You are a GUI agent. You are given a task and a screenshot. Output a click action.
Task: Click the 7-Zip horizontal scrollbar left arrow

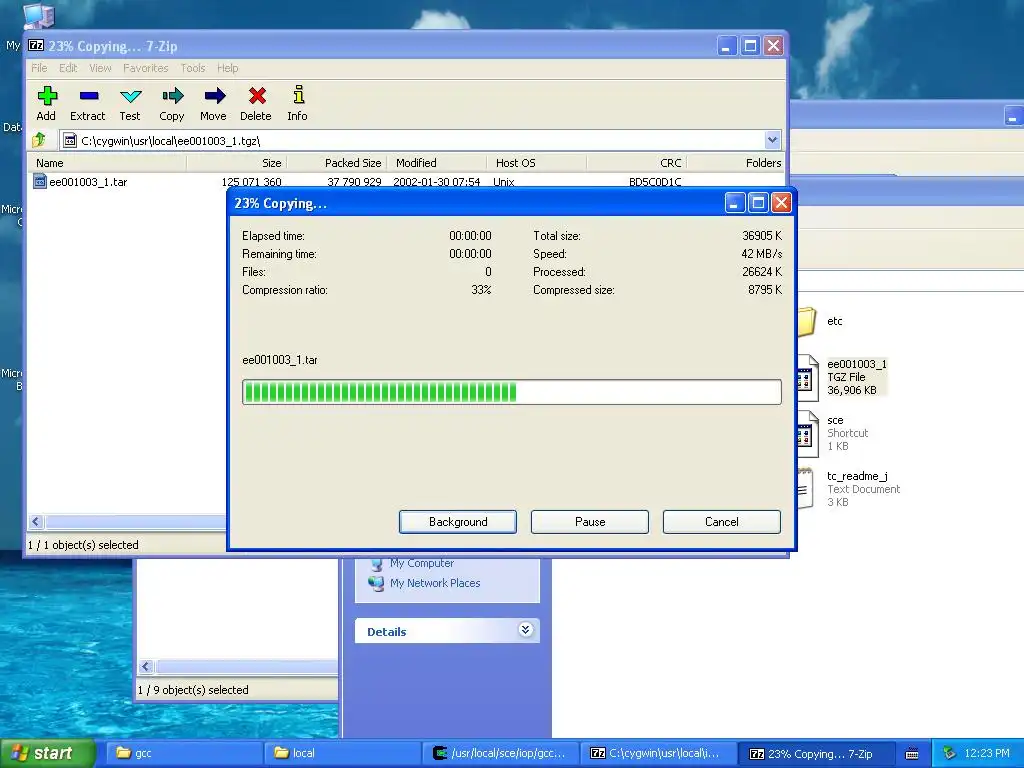click(x=36, y=521)
